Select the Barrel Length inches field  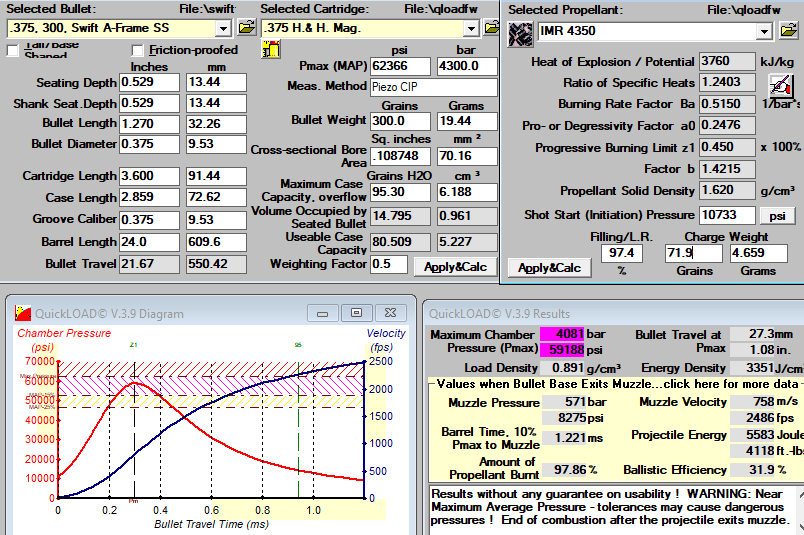[148, 242]
